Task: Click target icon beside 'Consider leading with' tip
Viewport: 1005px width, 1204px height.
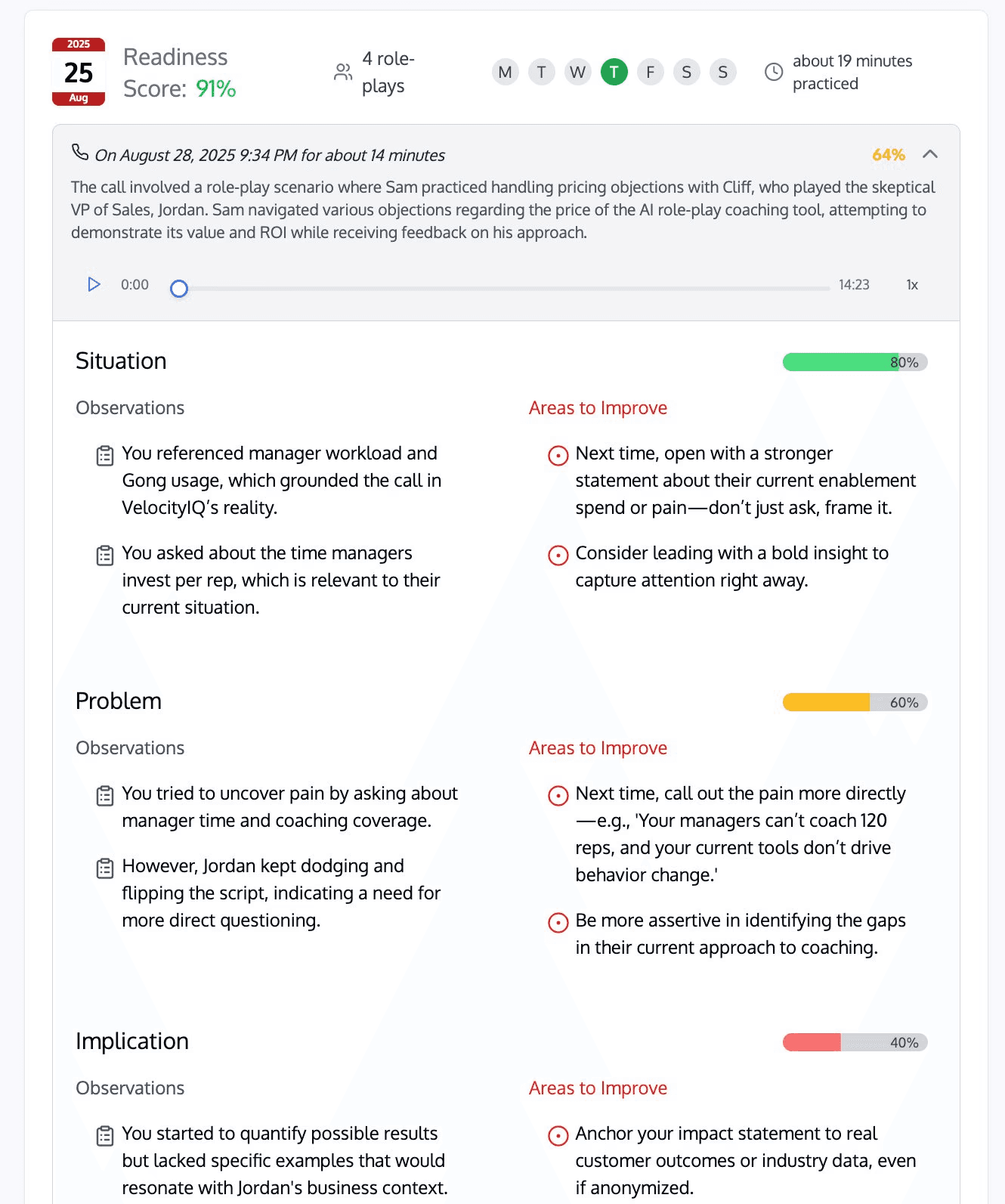Action: [x=558, y=556]
